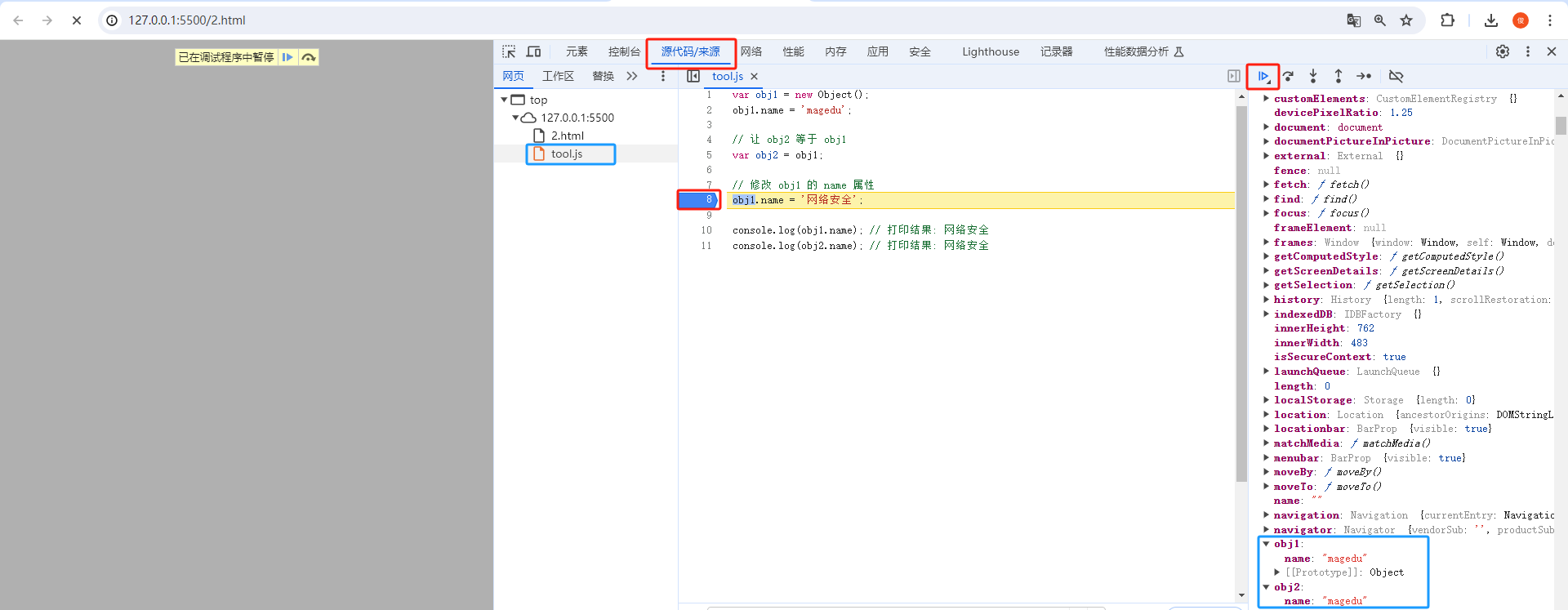Open browser downloads icon
Image resolution: width=1568 pixels, height=610 pixels.
(1491, 20)
